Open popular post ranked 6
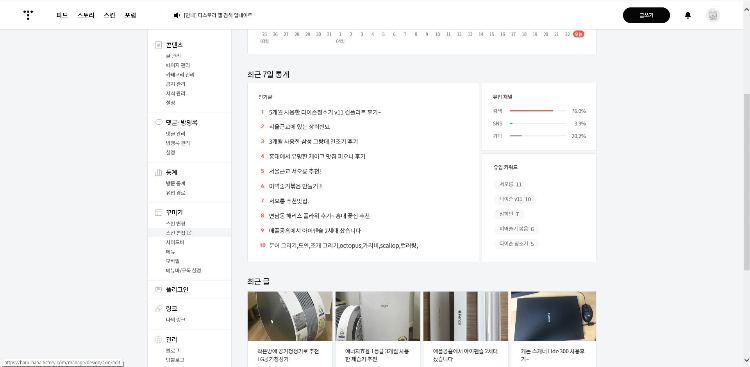This screenshot has width=750, height=367. click(x=296, y=186)
